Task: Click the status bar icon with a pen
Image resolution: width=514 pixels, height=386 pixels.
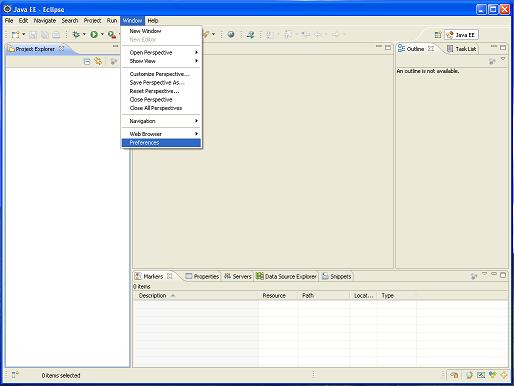Action: click(x=481, y=375)
